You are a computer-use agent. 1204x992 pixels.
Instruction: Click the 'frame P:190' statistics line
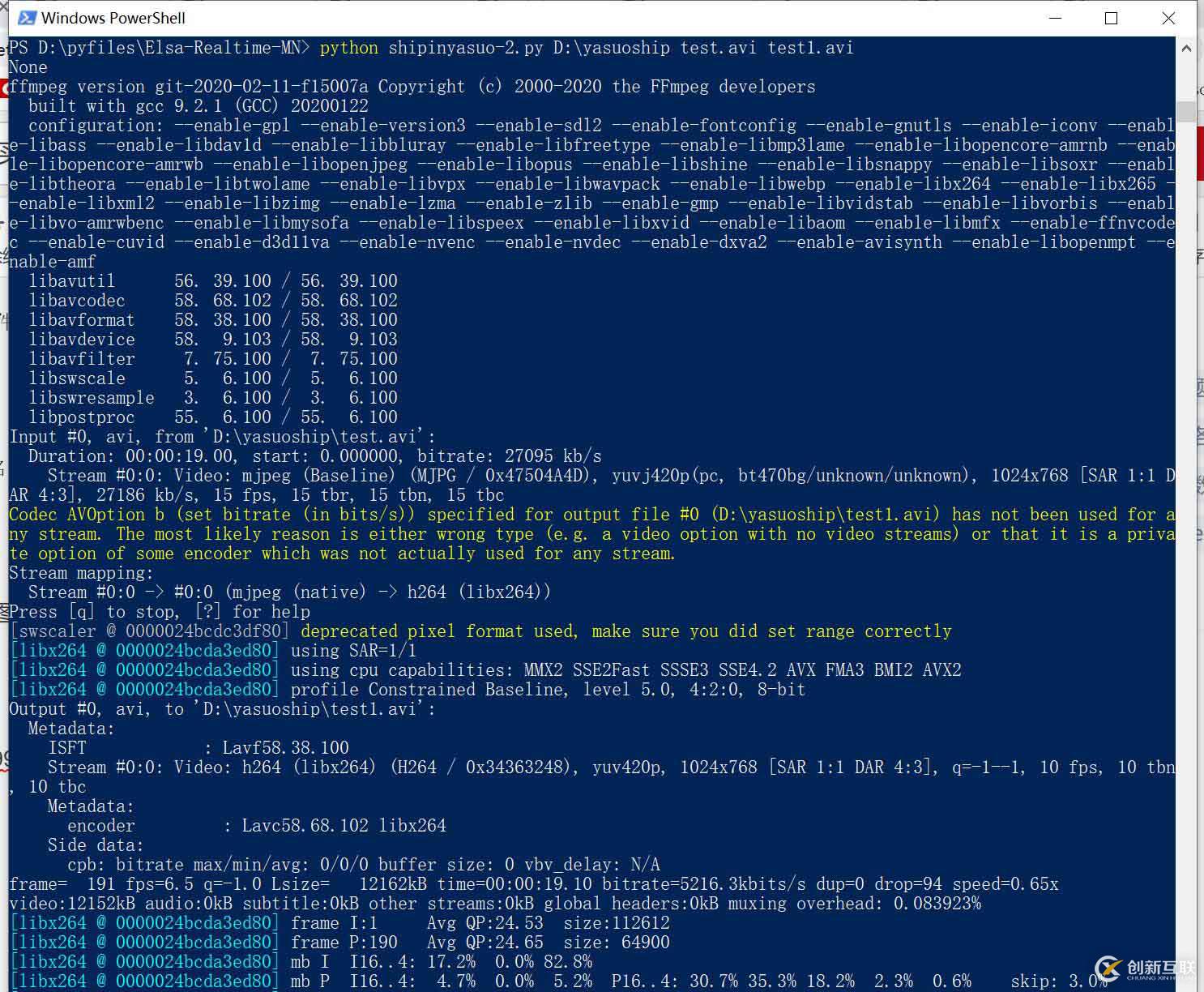(x=339, y=943)
